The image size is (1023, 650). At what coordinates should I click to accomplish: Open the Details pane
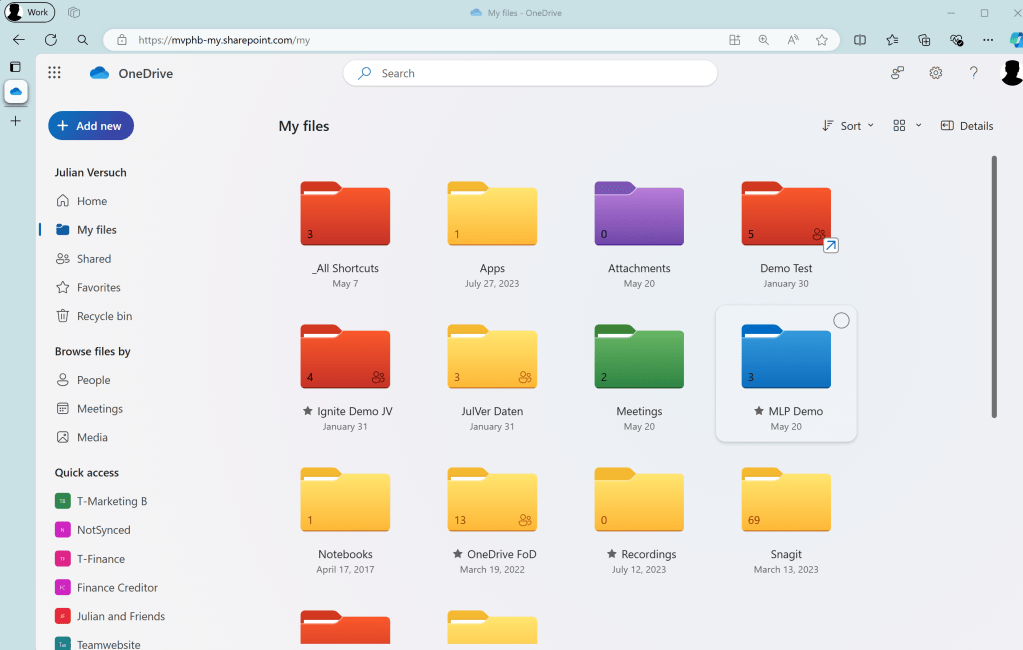[966, 125]
